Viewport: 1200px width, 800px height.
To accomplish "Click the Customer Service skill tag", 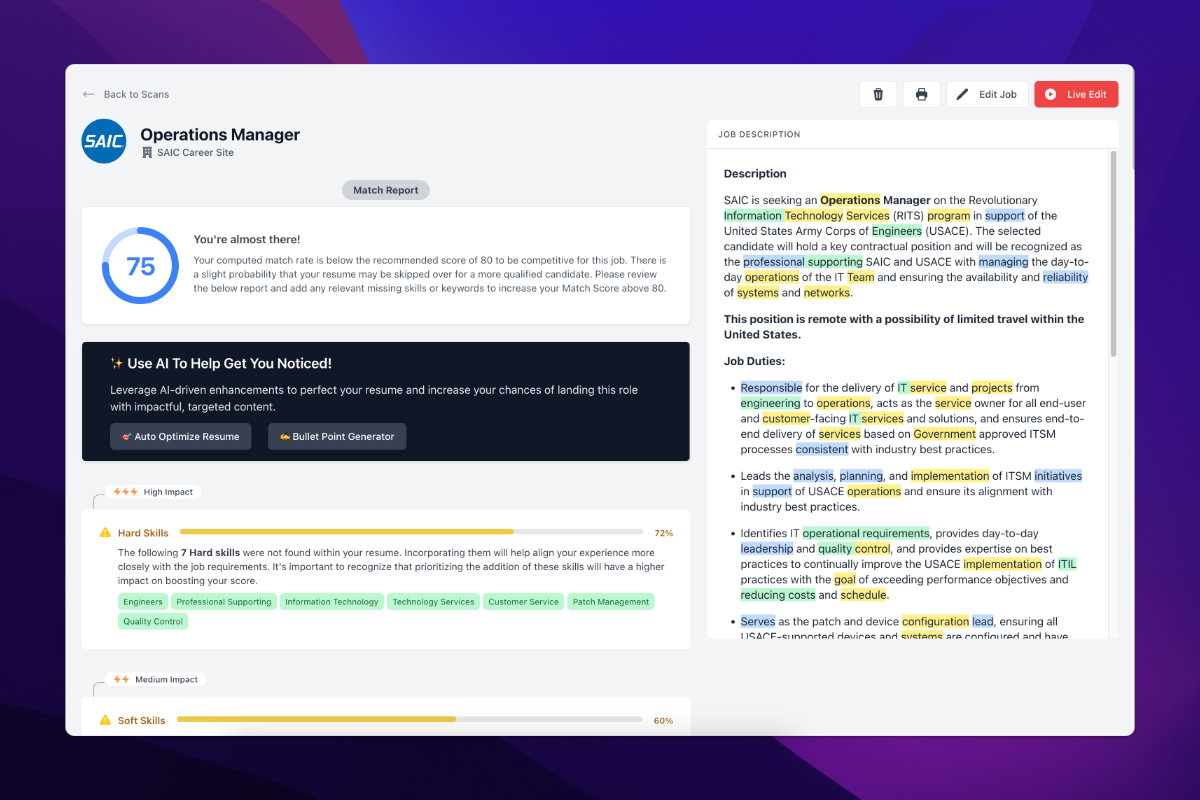I will [523, 602].
